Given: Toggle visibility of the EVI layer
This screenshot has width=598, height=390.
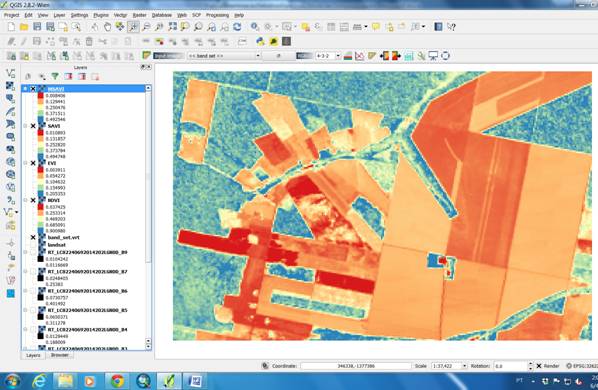Looking at the screenshot, I should pos(33,163).
